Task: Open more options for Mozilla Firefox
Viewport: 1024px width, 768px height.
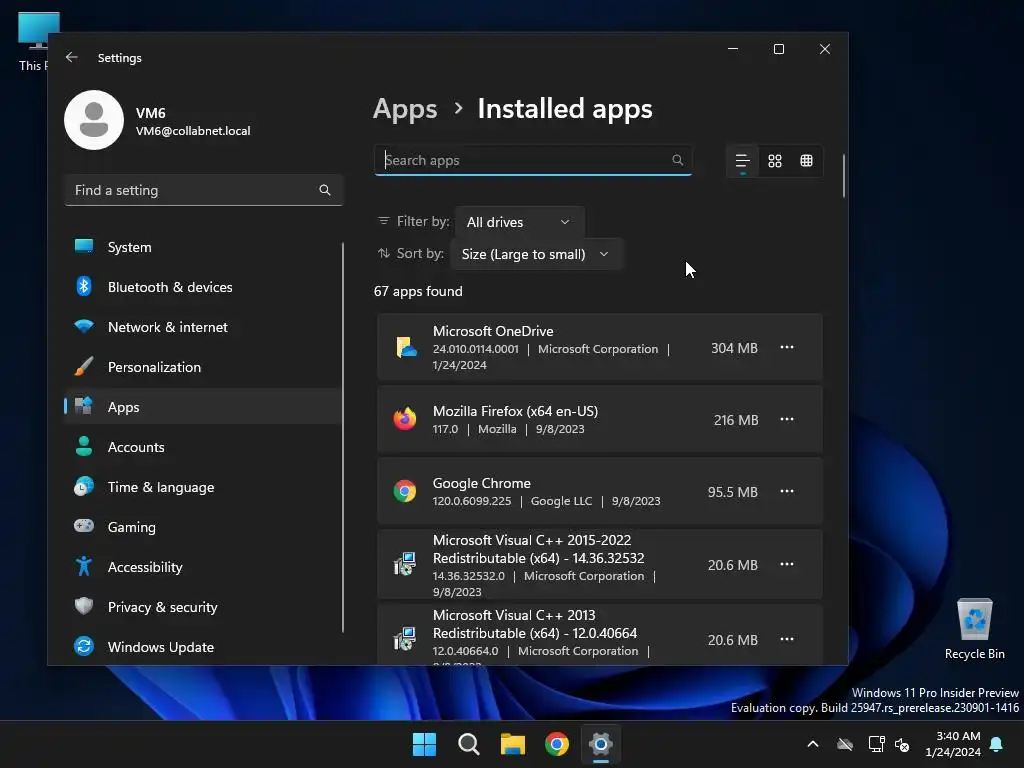Action: (x=787, y=419)
